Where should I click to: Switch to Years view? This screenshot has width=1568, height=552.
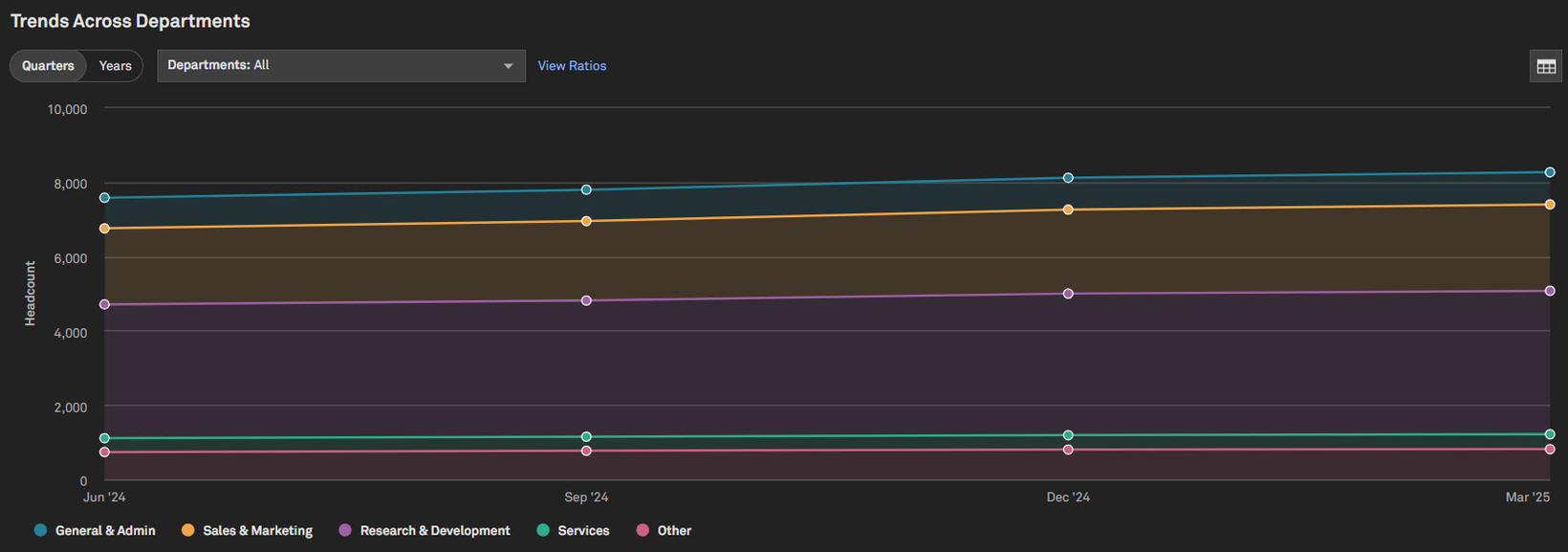tap(116, 66)
